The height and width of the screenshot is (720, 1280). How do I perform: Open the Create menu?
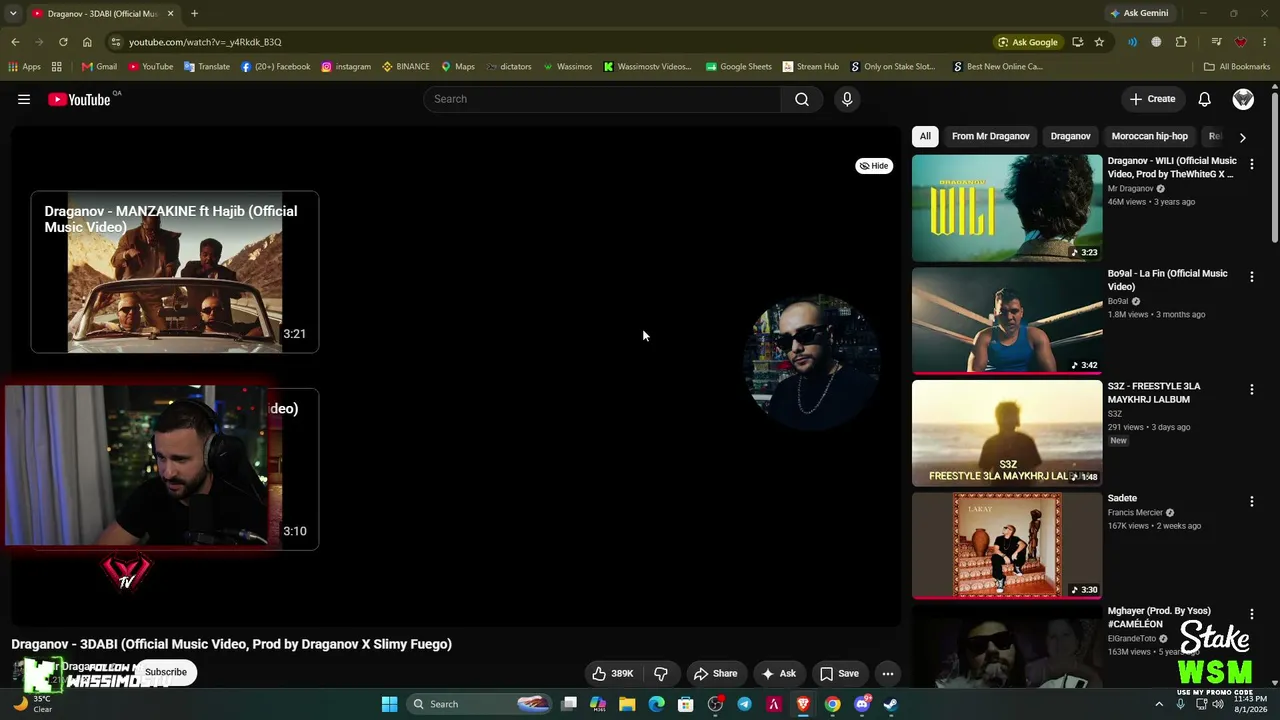1152,99
